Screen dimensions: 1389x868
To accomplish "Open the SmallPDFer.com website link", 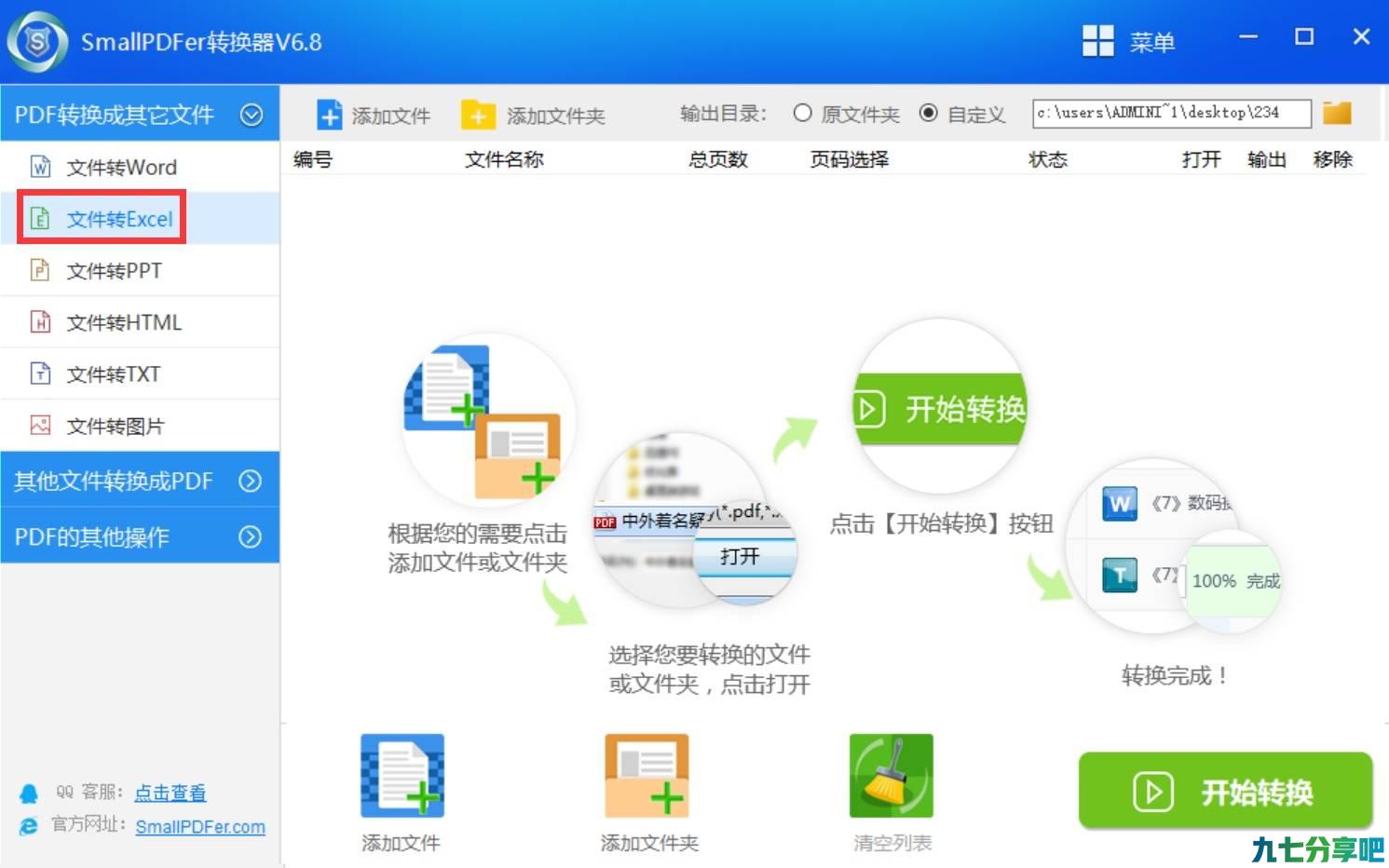I will pos(200,827).
